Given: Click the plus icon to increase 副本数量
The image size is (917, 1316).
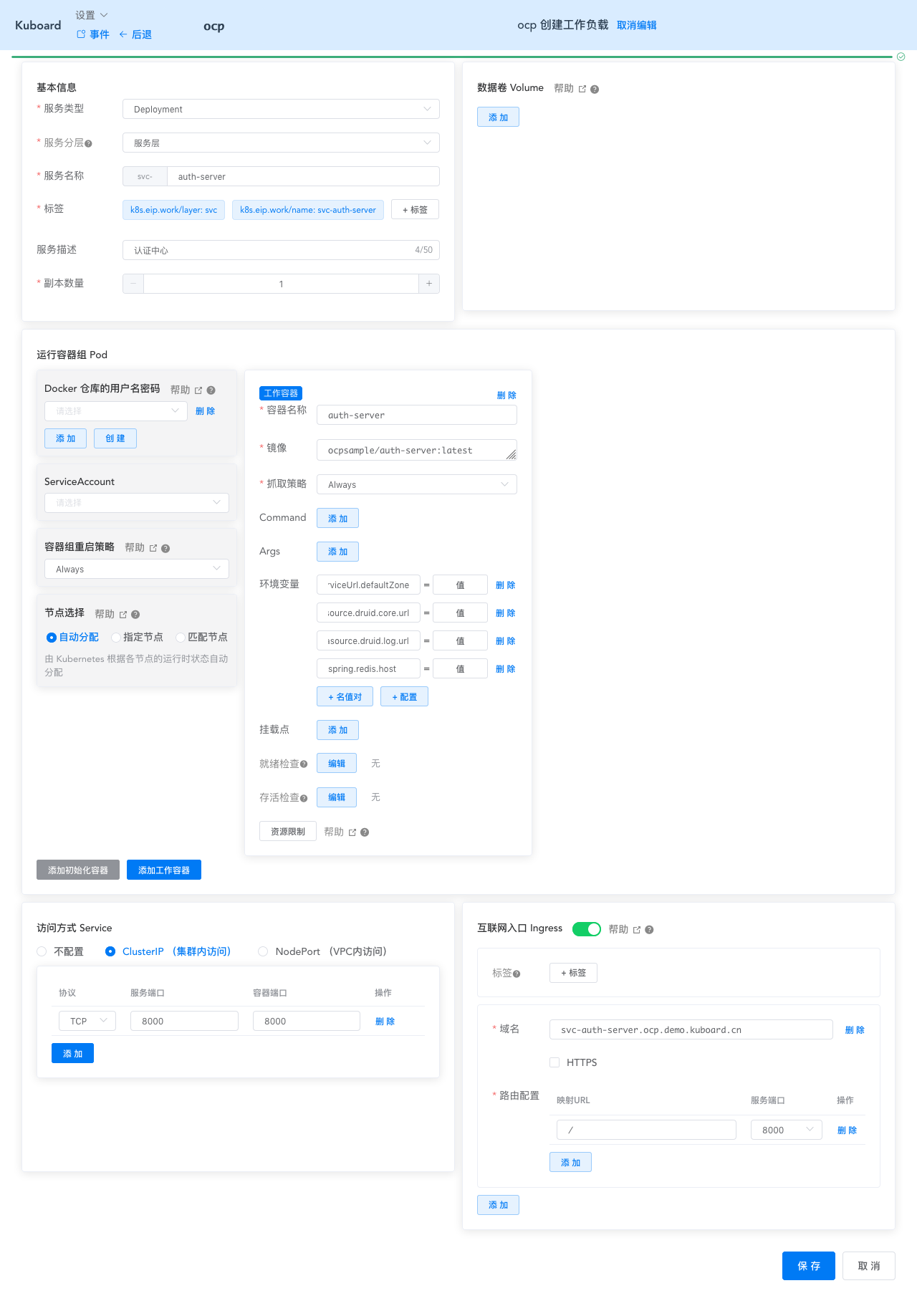Looking at the screenshot, I should point(429,284).
